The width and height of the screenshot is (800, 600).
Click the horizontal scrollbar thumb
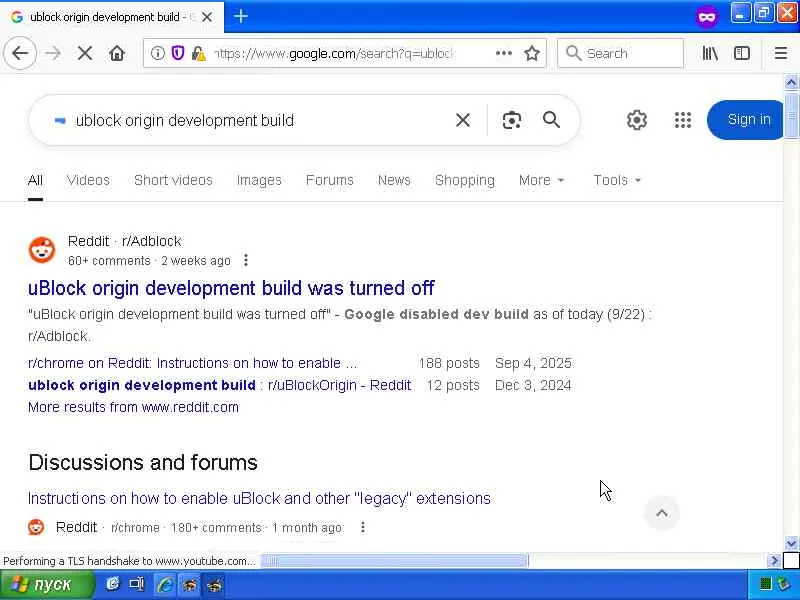pos(395,561)
